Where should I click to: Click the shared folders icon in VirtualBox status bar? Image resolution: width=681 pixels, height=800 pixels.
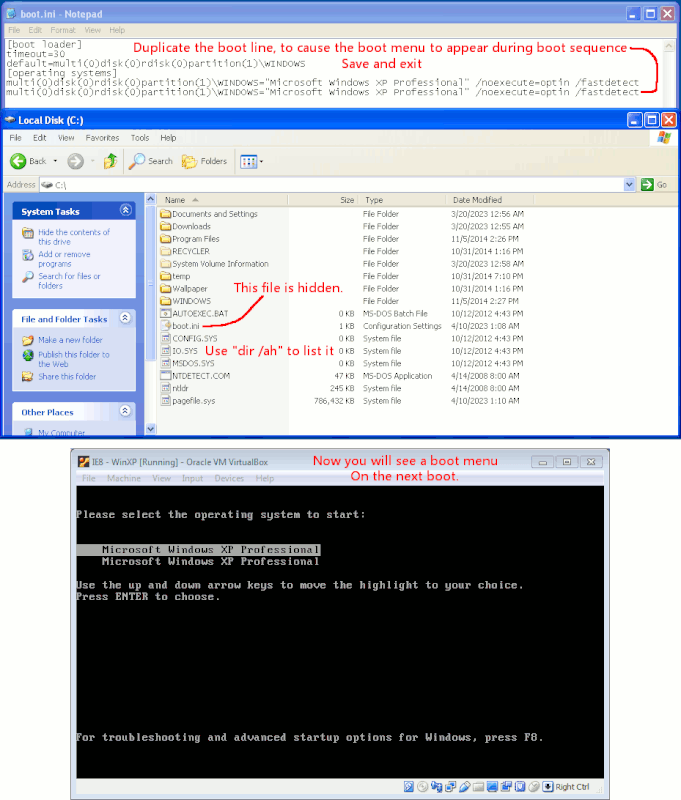(478, 787)
